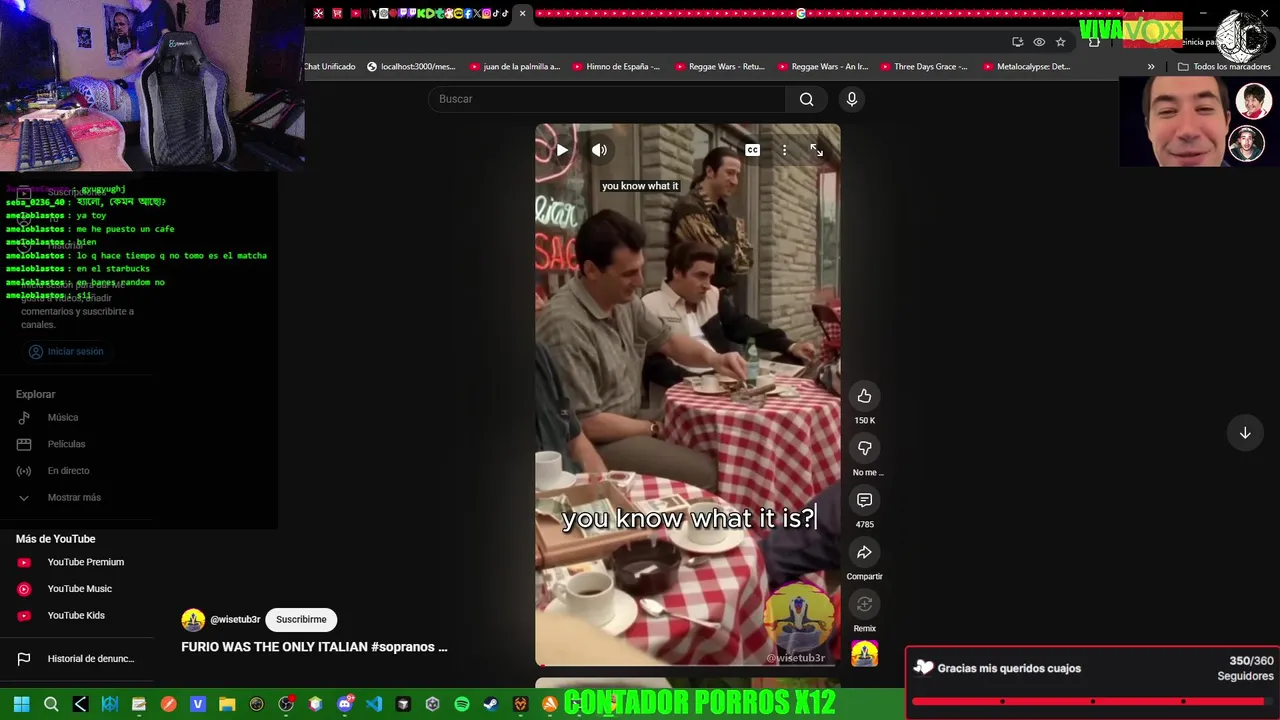
Task: Open the localhost:3000 bookmark
Action: point(411,67)
